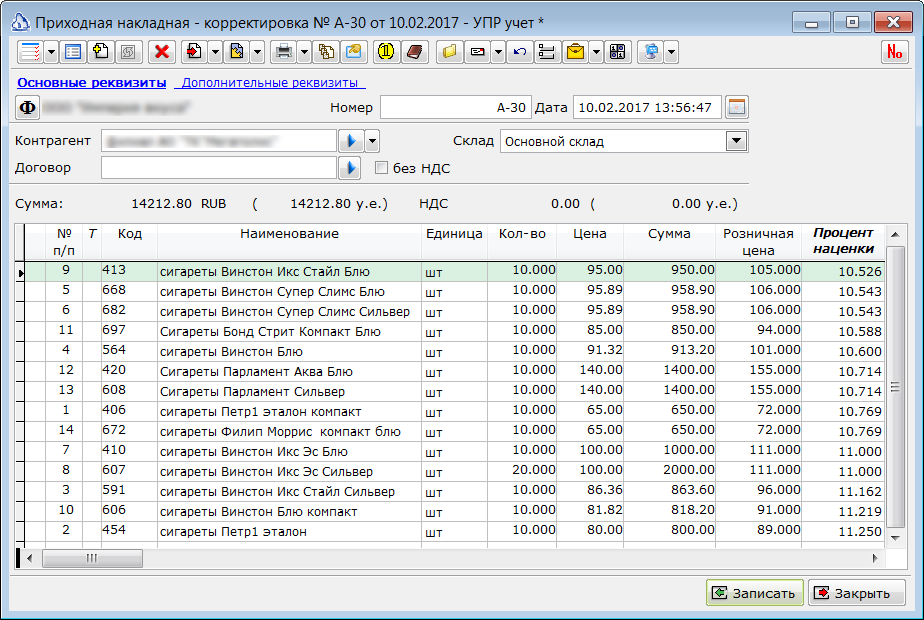Click the red X delete icon
The height and width of the screenshot is (620, 924).
161,52
